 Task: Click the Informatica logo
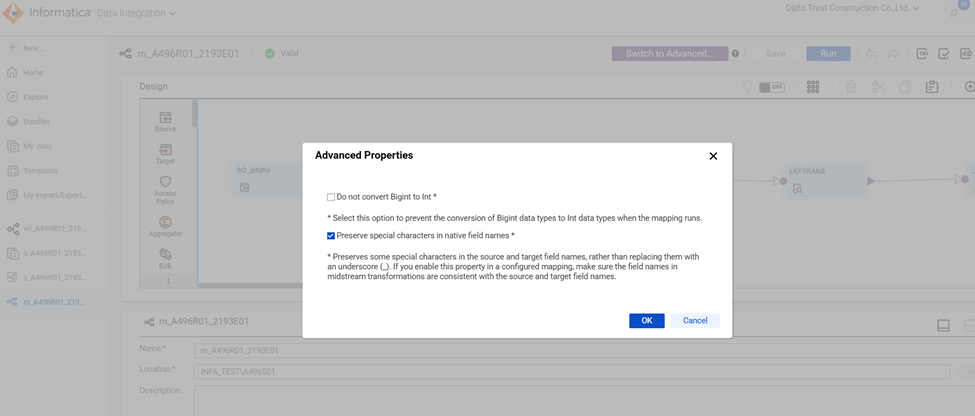point(47,12)
